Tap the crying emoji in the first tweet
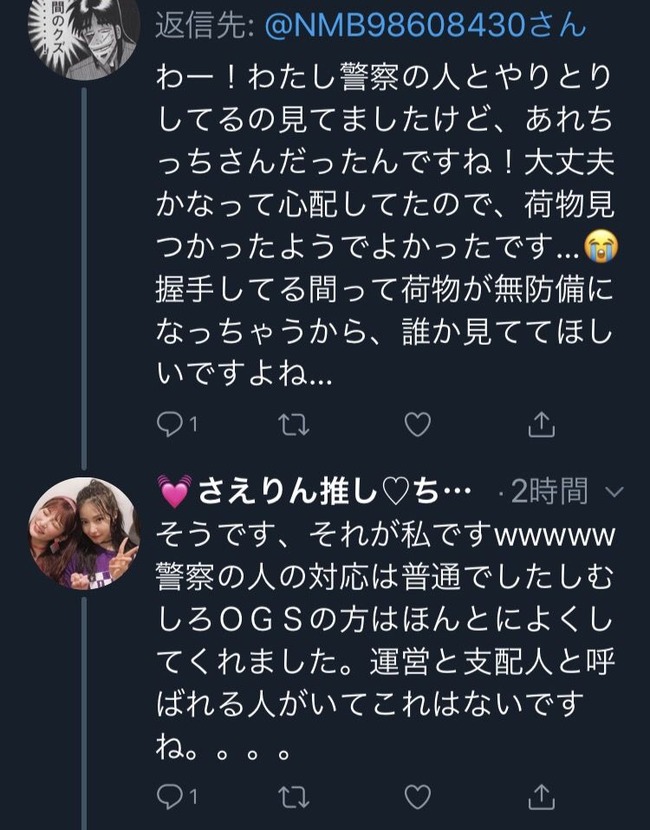650x830 pixels. [x=601, y=247]
